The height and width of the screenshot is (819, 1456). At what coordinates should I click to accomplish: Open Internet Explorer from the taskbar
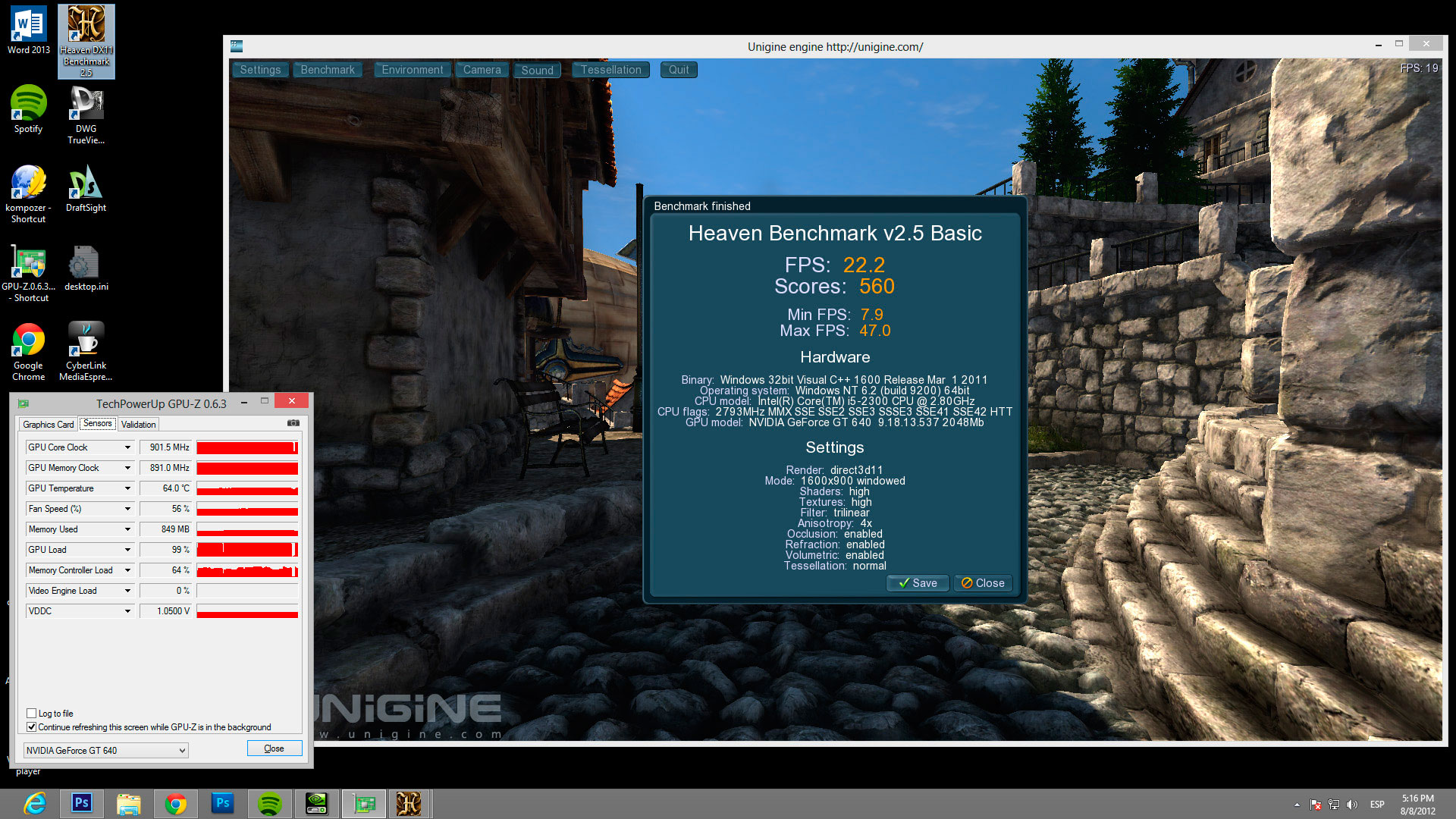(x=35, y=804)
